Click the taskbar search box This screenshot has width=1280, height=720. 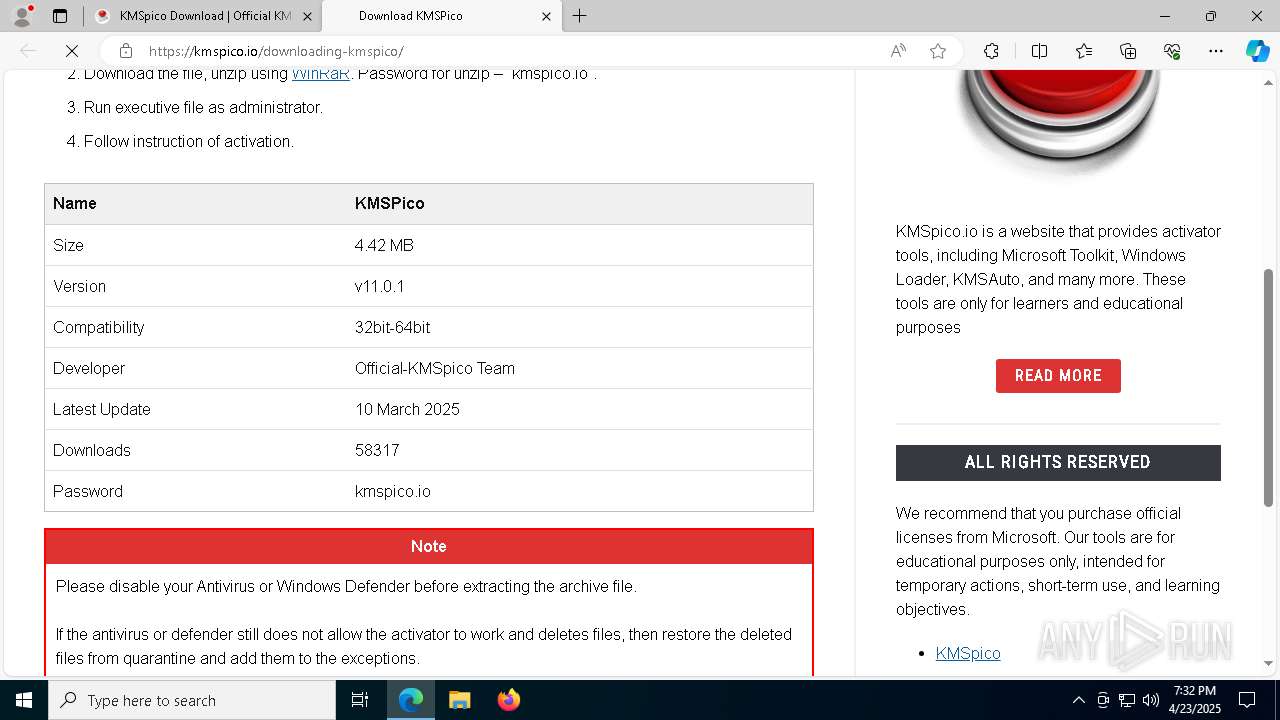tap(192, 700)
